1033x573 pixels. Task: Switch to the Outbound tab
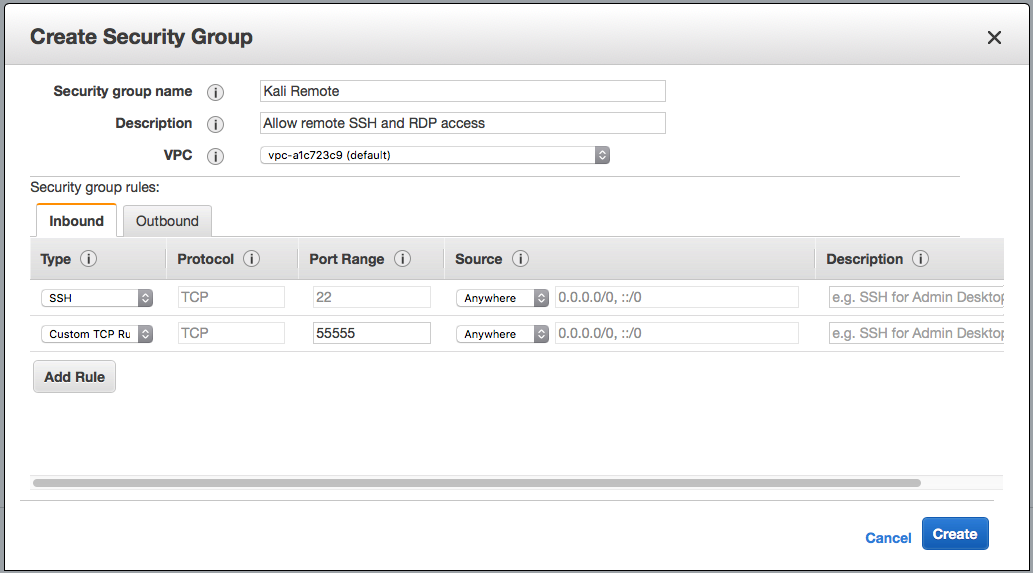click(167, 221)
